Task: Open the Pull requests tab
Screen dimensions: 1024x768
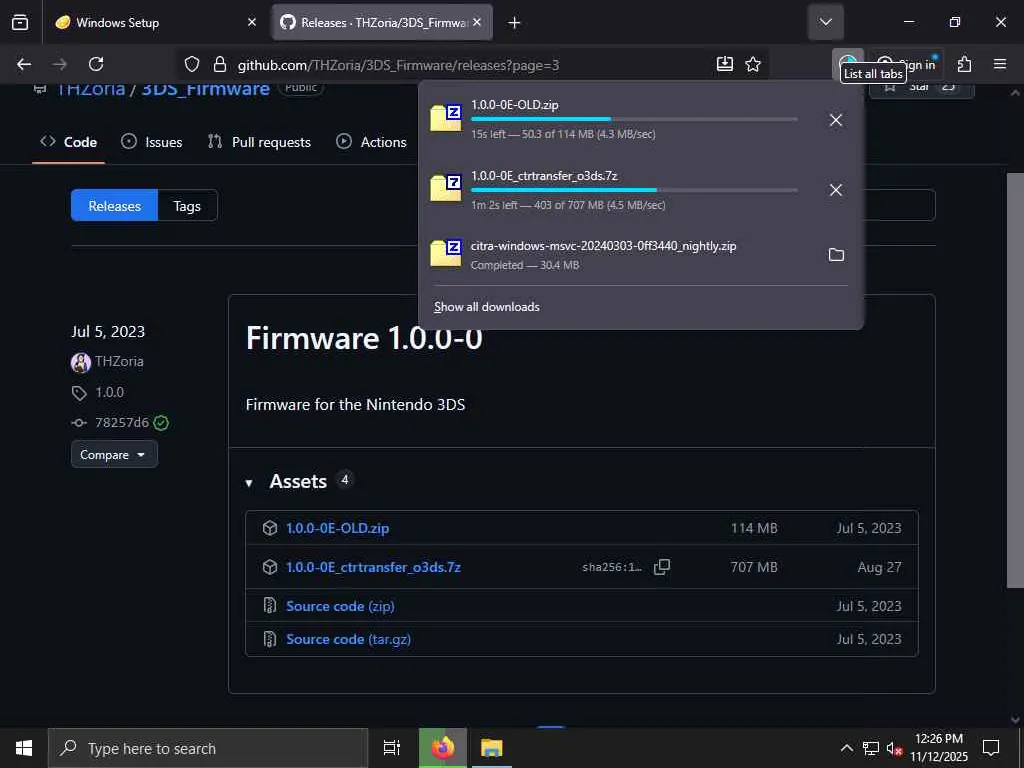Action: pyautogui.click(x=259, y=142)
